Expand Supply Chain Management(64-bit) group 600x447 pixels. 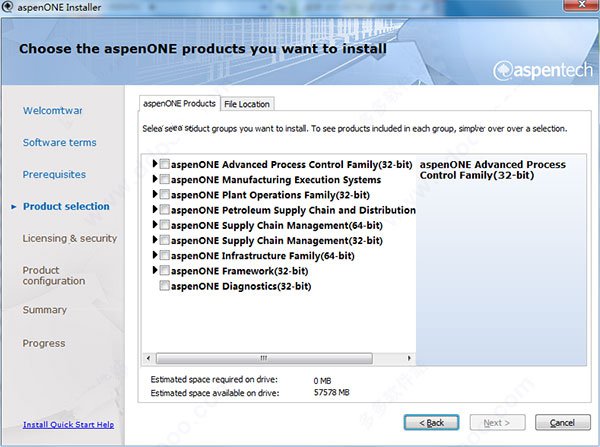click(x=155, y=224)
